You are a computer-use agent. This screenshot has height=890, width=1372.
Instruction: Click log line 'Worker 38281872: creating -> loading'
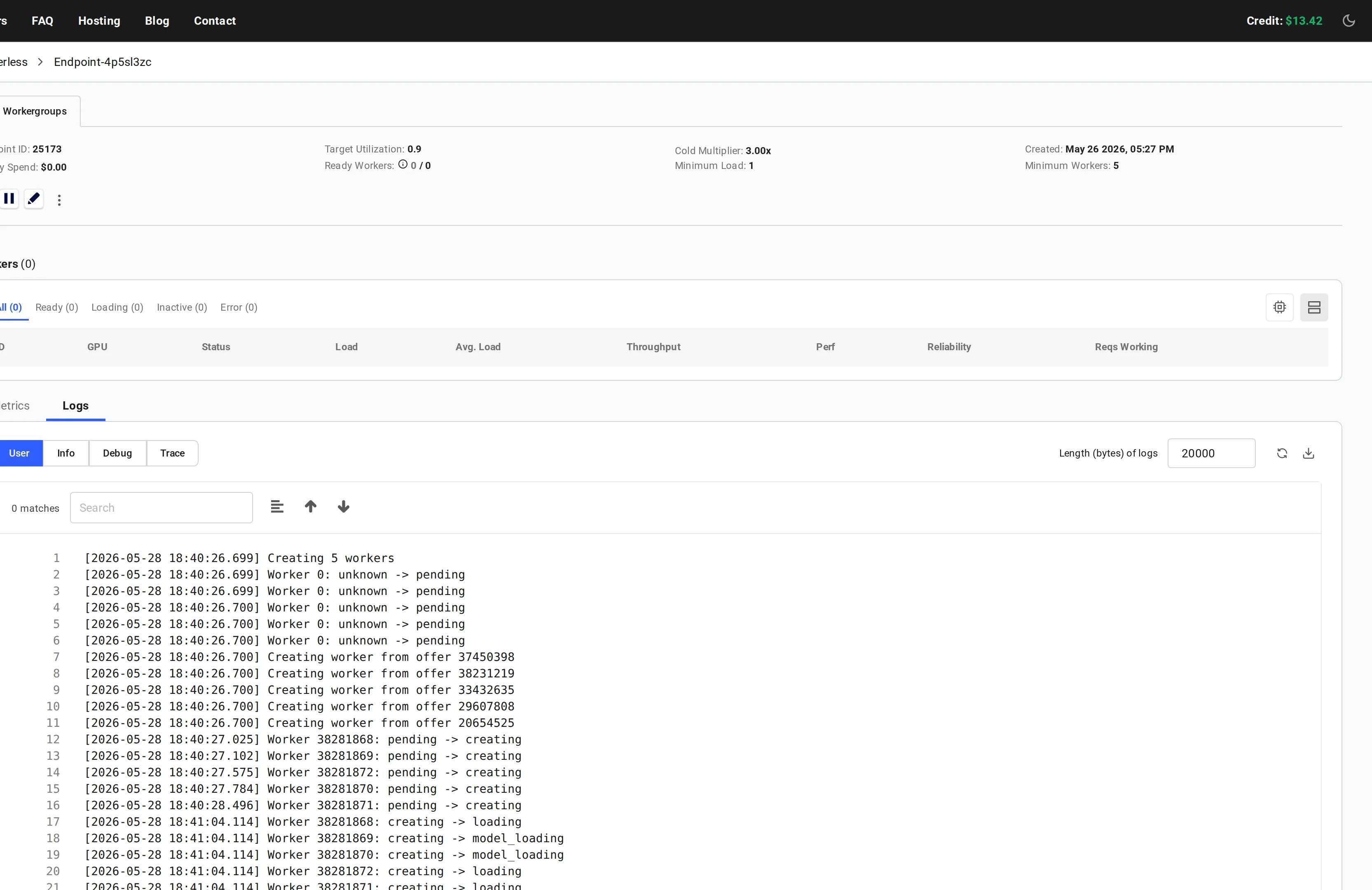coord(303,871)
